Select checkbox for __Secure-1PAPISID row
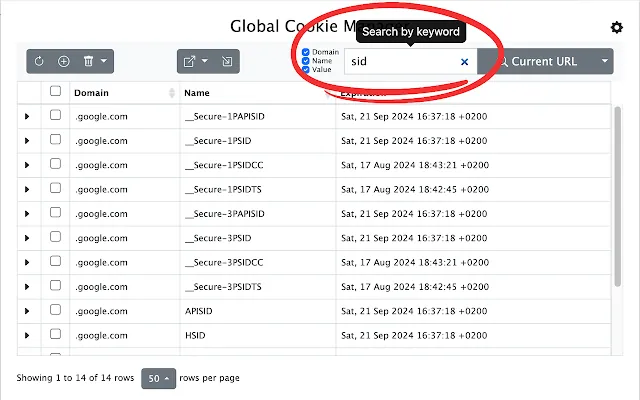 coord(55,115)
